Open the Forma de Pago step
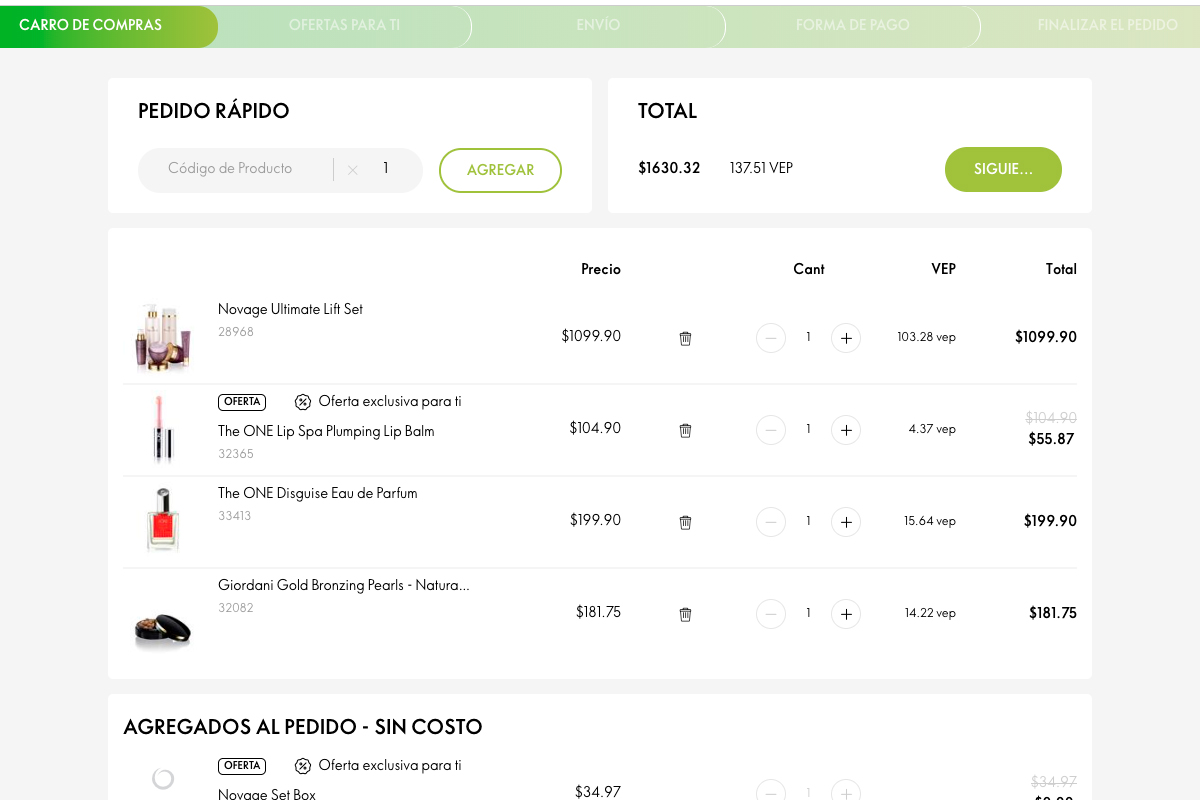1200x800 pixels. (x=852, y=26)
